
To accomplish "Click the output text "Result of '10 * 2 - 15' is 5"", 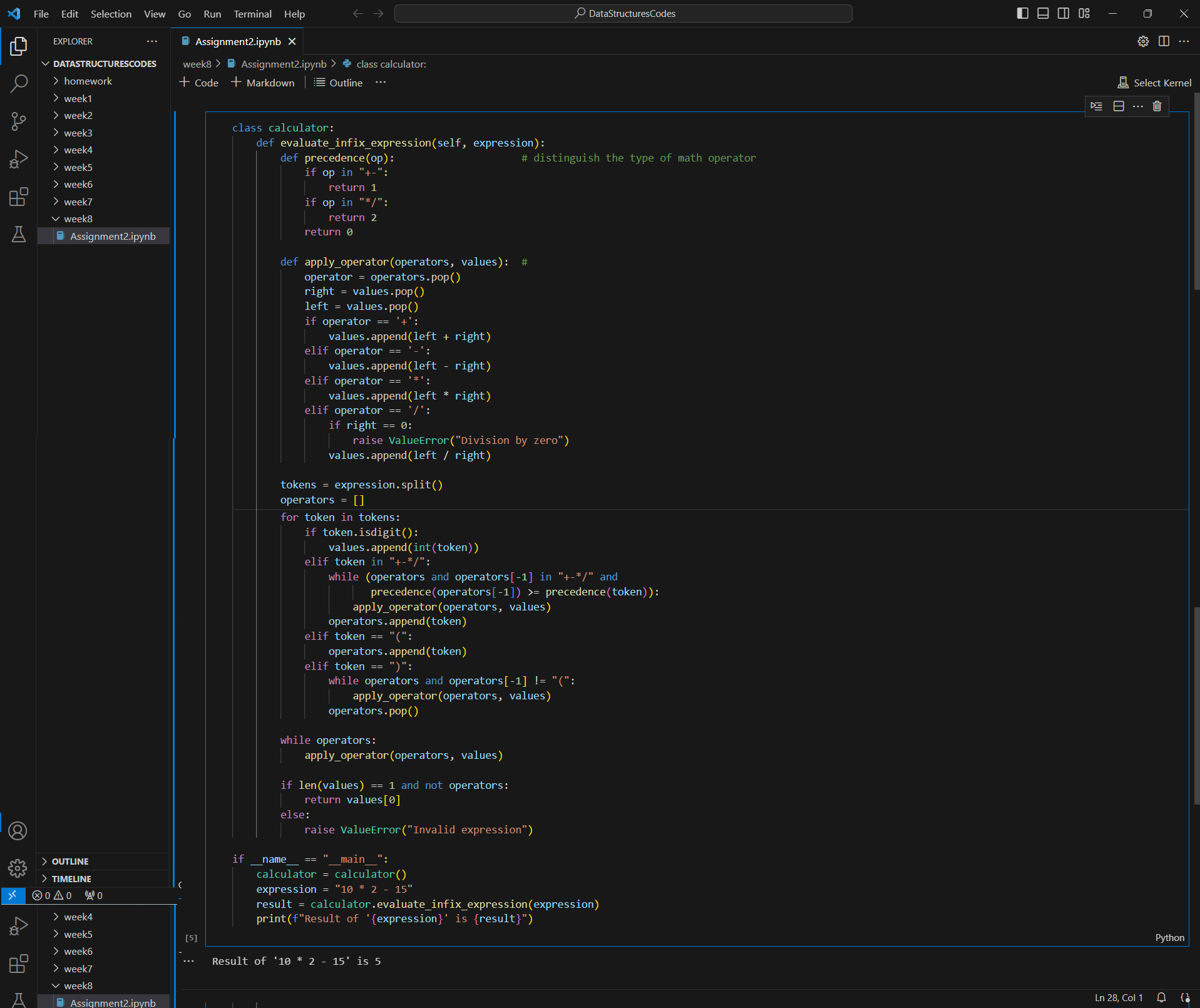I will (296, 961).
